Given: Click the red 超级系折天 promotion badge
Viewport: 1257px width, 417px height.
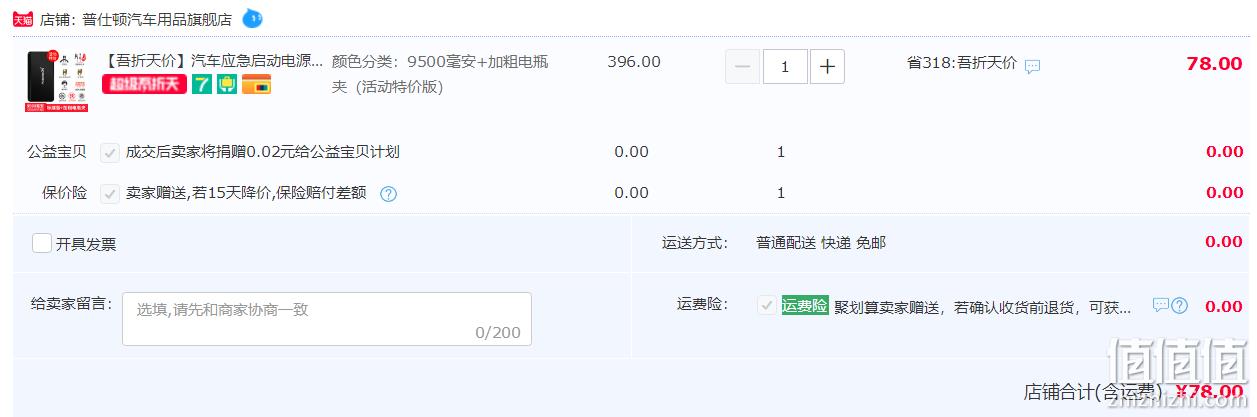Looking at the screenshot, I should click(145, 85).
